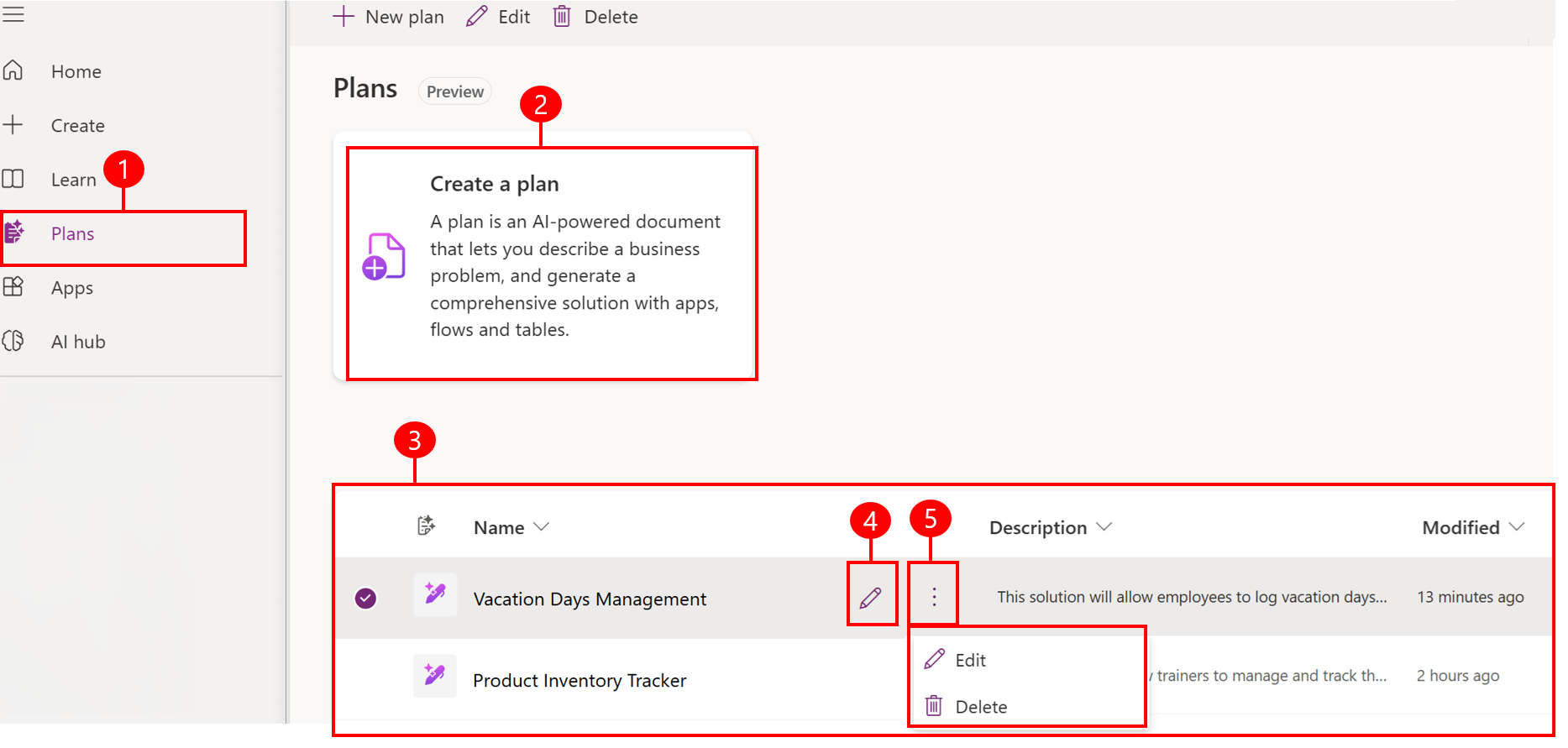Image resolution: width=1568 pixels, height=748 pixels.
Task: Click the Plans page heading
Action: coord(365,88)
